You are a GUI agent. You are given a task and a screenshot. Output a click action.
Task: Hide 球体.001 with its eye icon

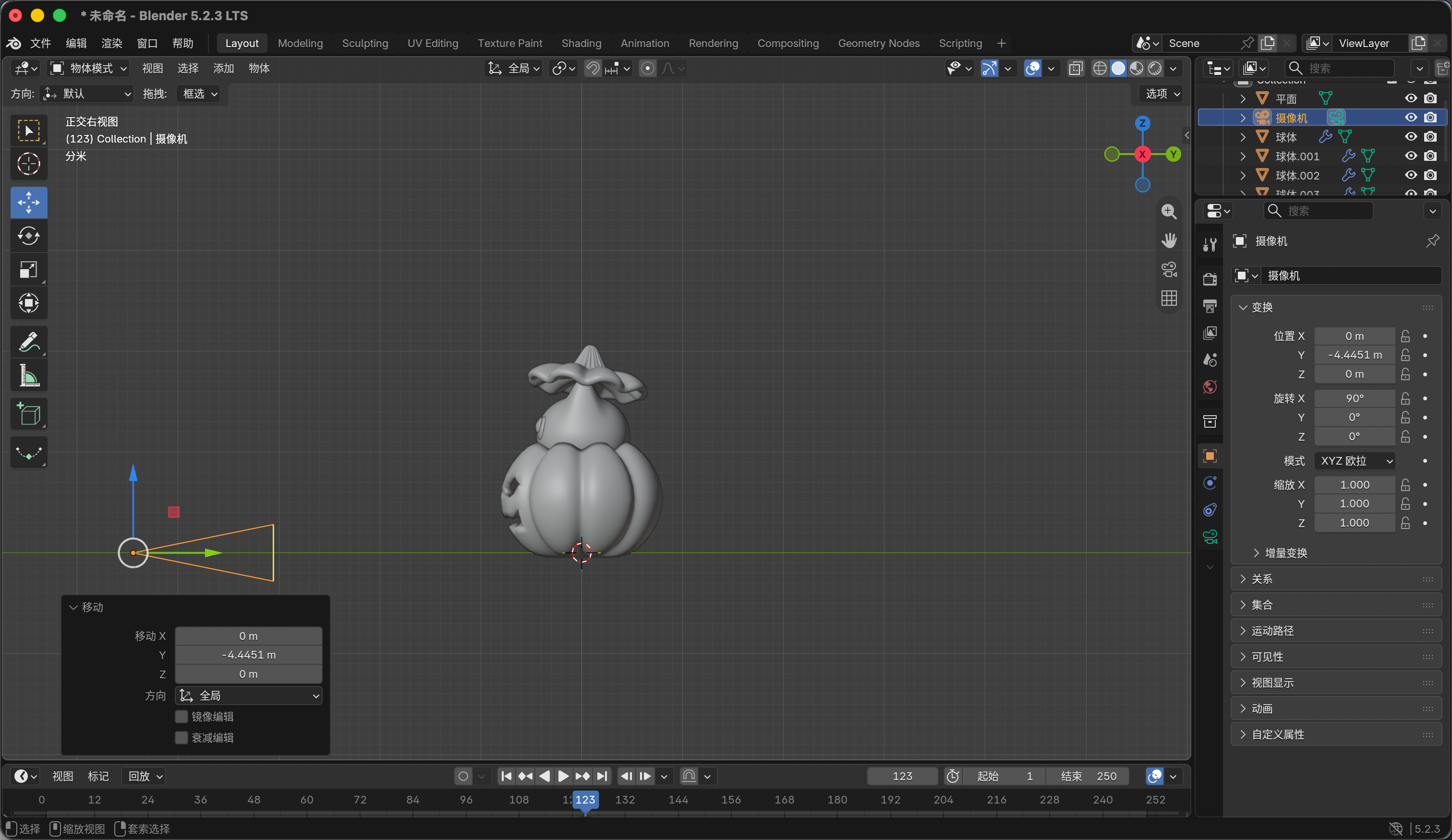pyautogui.click(x=1411, y=156)
